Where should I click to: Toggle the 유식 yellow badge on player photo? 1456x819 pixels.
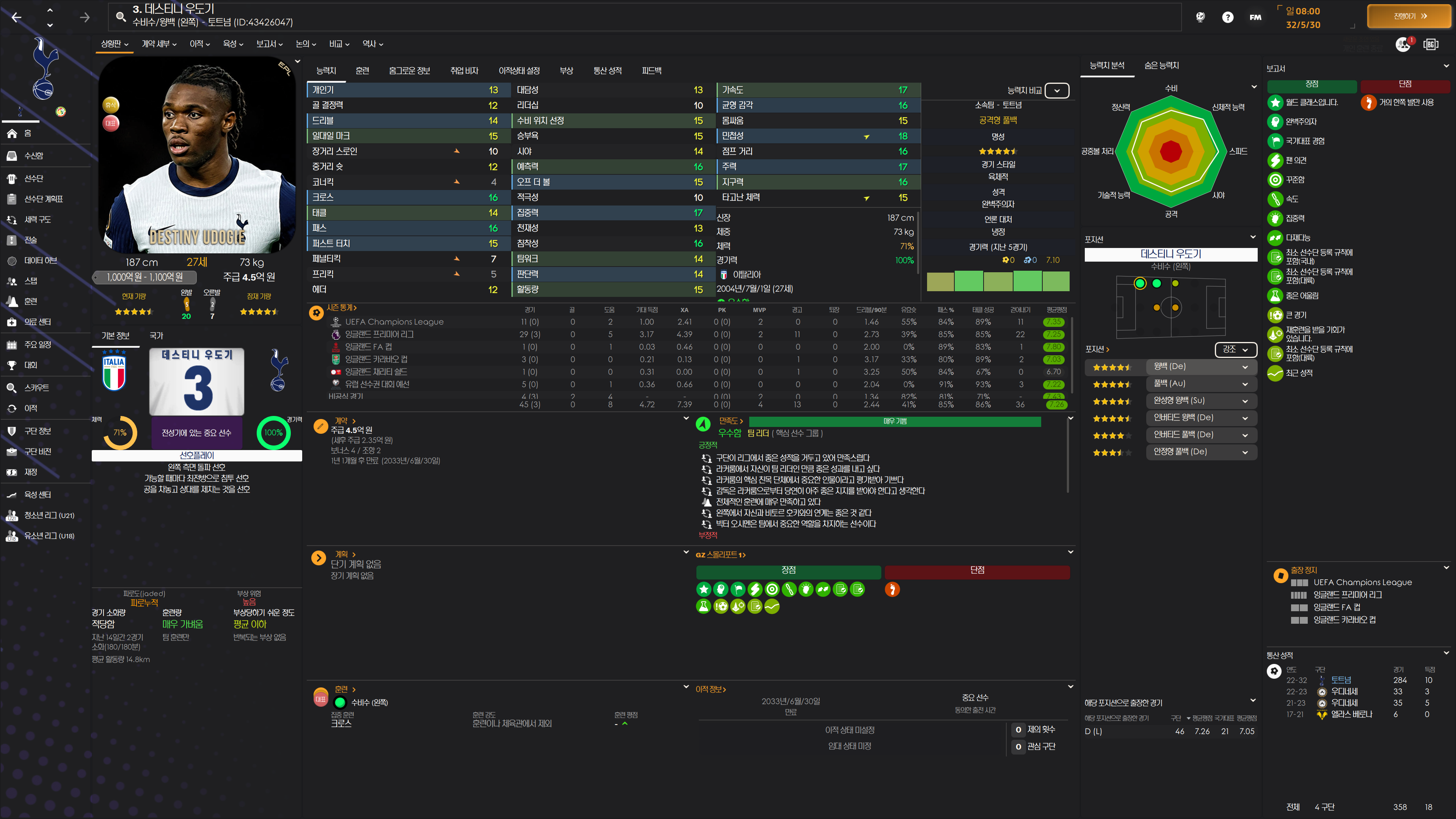(111, 105)
